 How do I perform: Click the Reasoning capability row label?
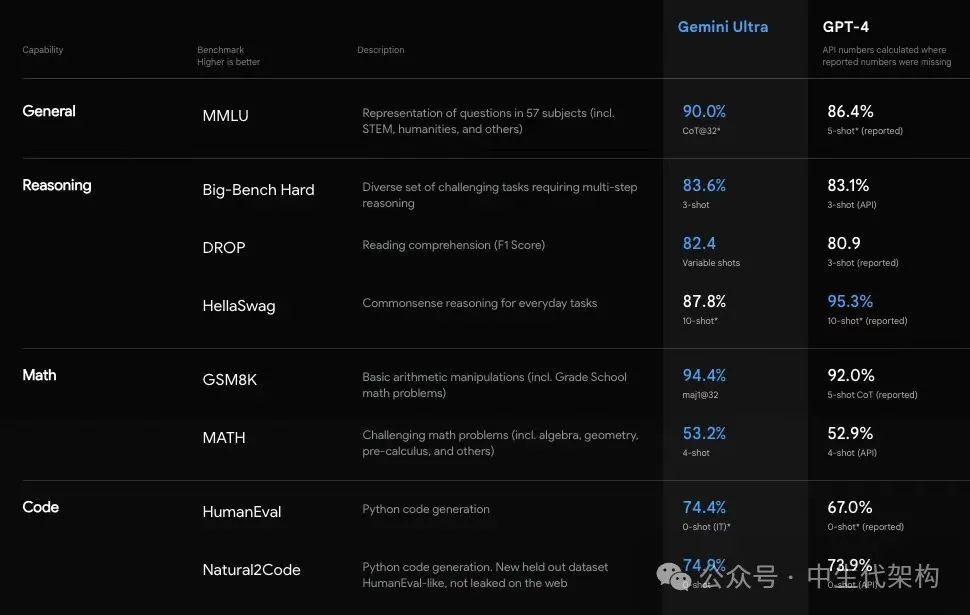pyautogui.click(x=56, y=185)
